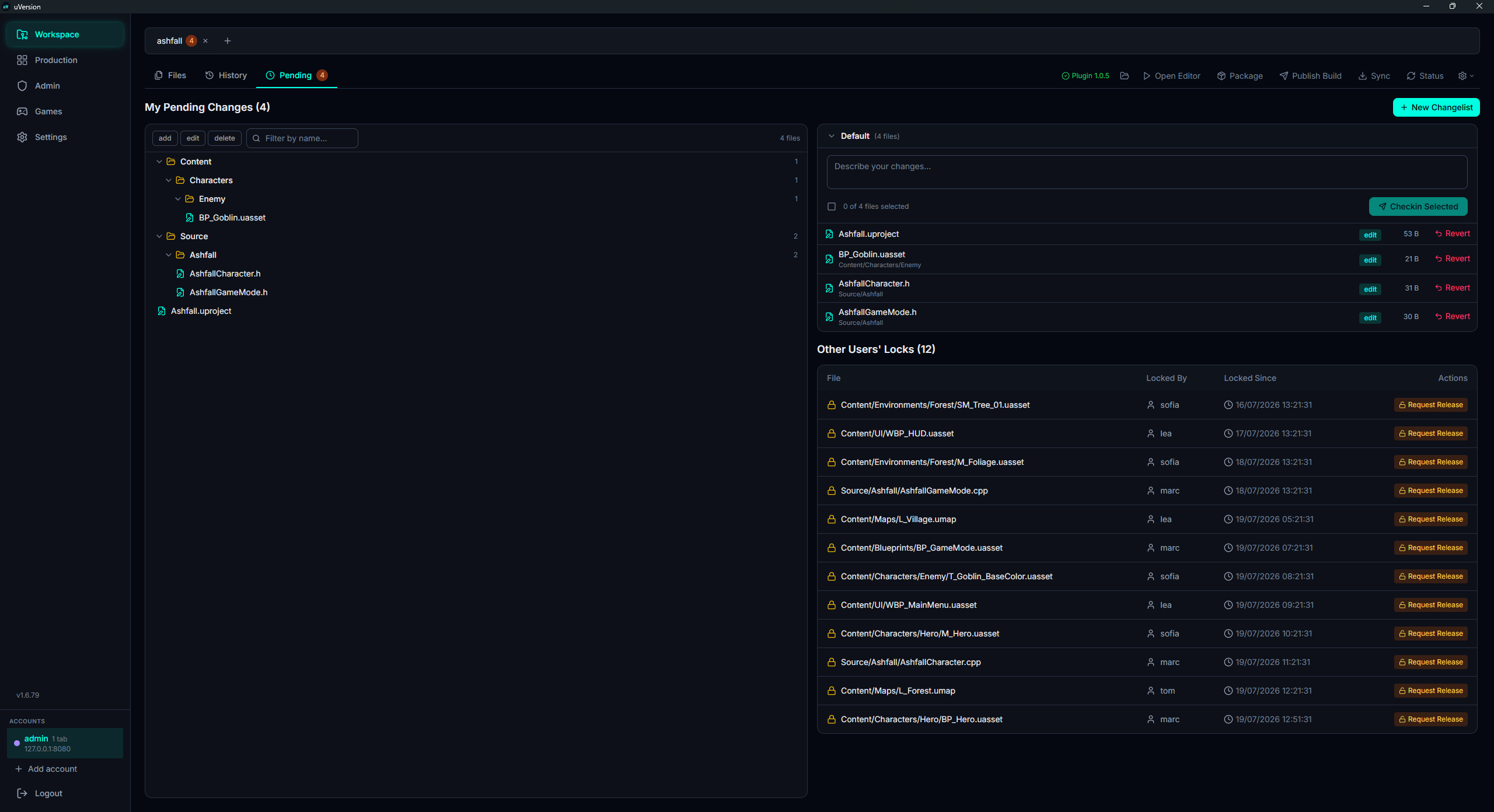Image resolution: width=1494 pixels, height=812 pixels.
Task: Select the Pending tab
Action: pos(296,75)
